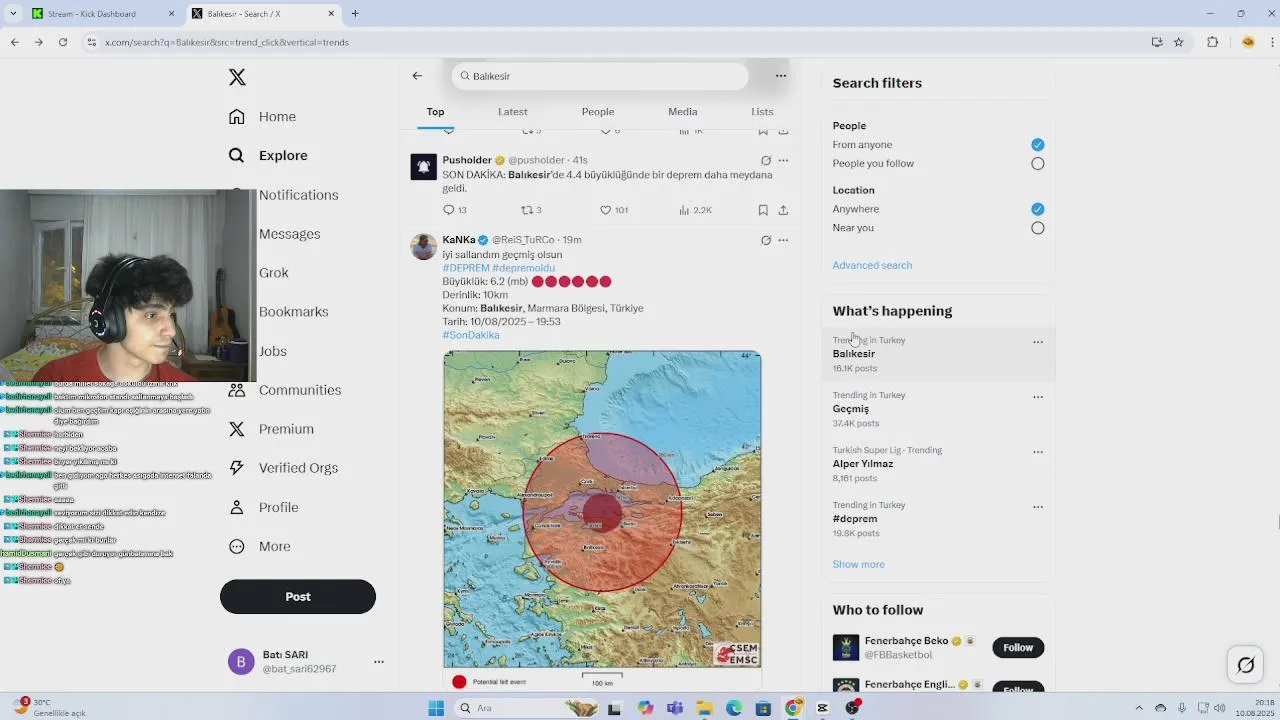Switch to the Top tab
Viewport: 1280px width, 720px height.
click(x=435, y=112)
